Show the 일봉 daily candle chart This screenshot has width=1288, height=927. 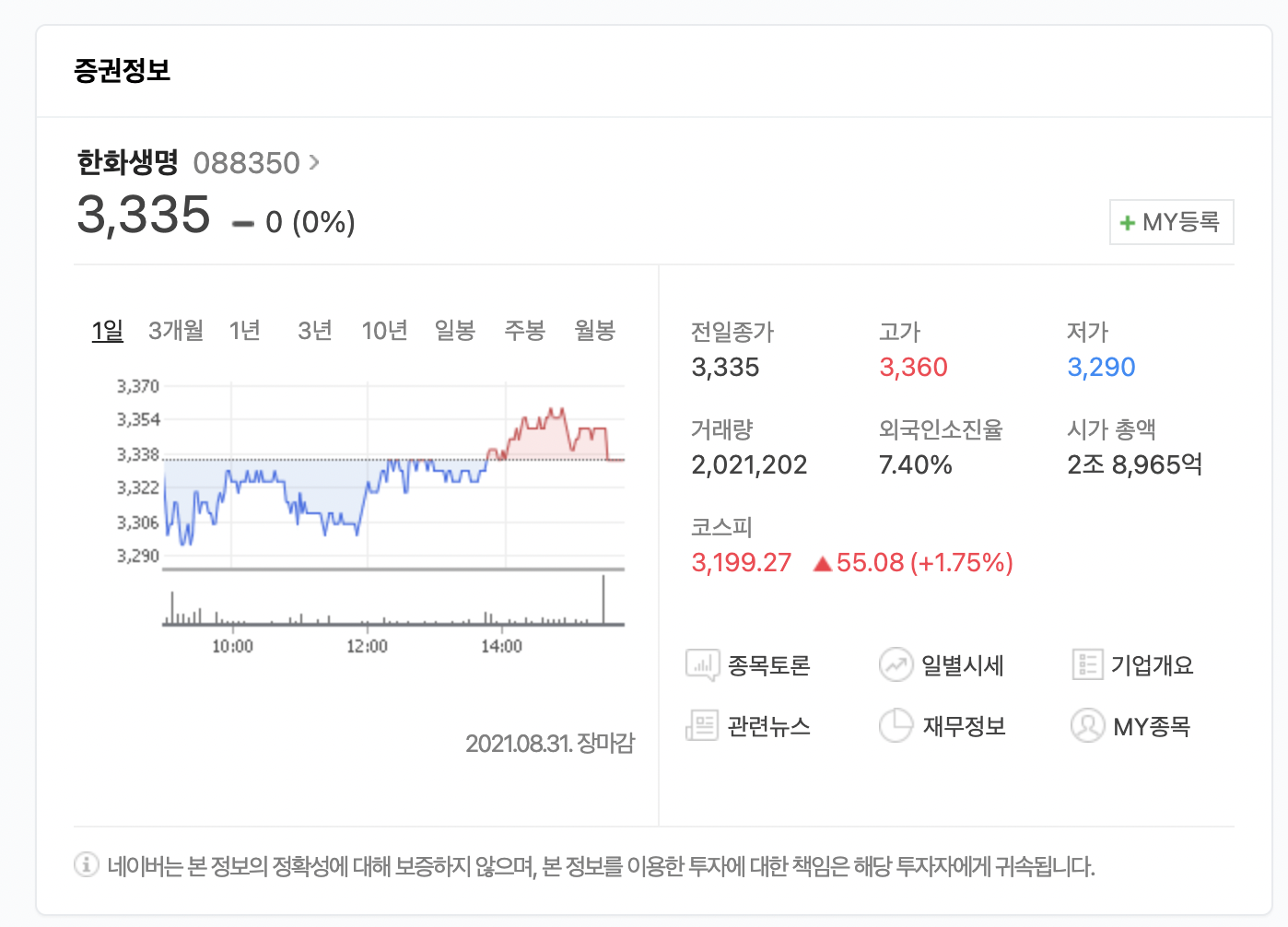[455, 330]
